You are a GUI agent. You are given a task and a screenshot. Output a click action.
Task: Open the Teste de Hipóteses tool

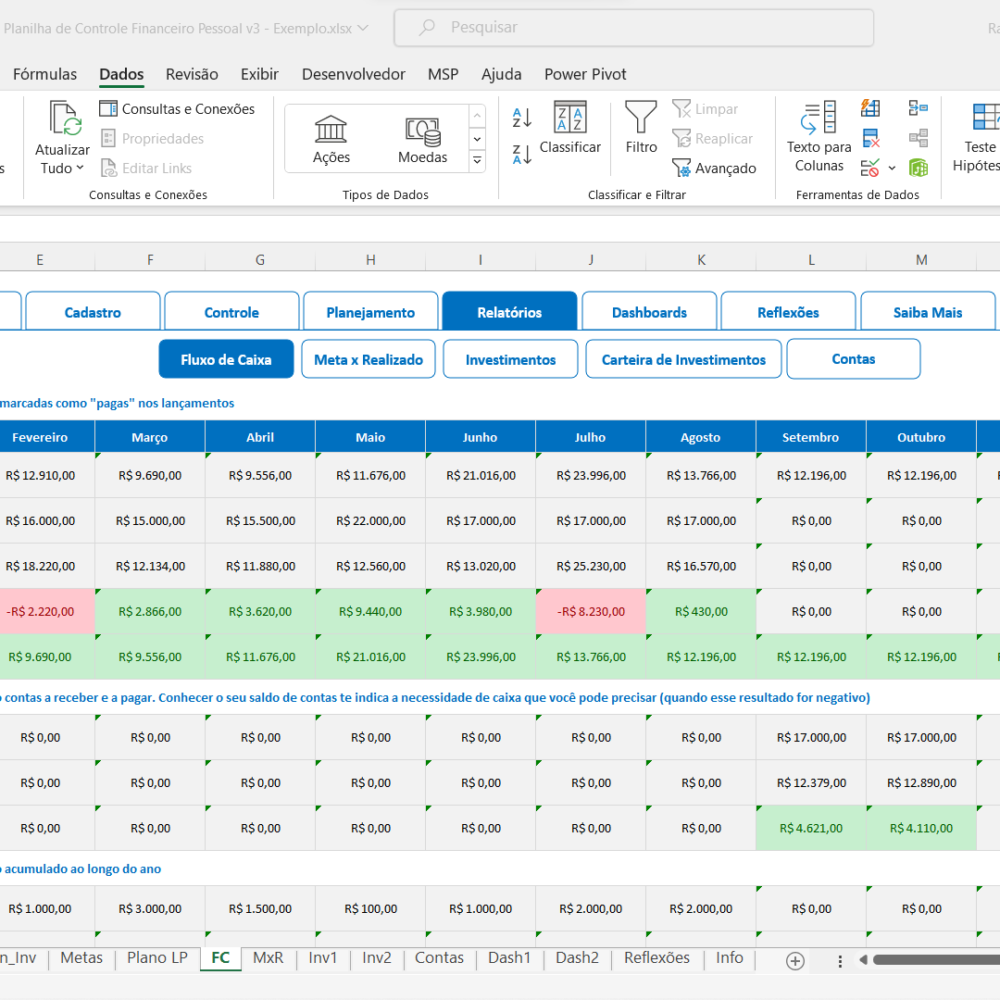pyautogui.click(x=979, y=136)
